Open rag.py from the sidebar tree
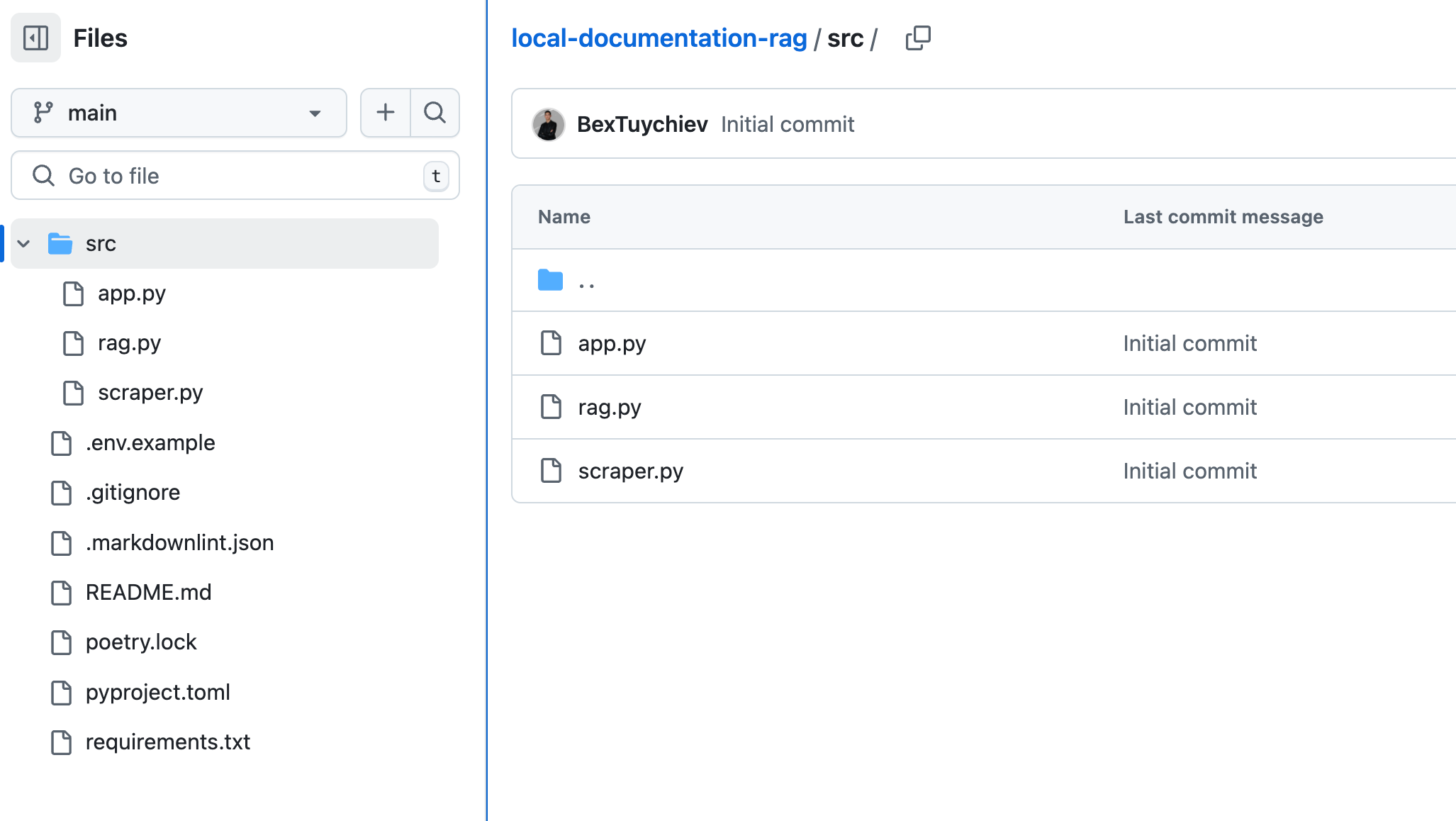The height and width of the screenshot is (821, 1456). [129, 343]
